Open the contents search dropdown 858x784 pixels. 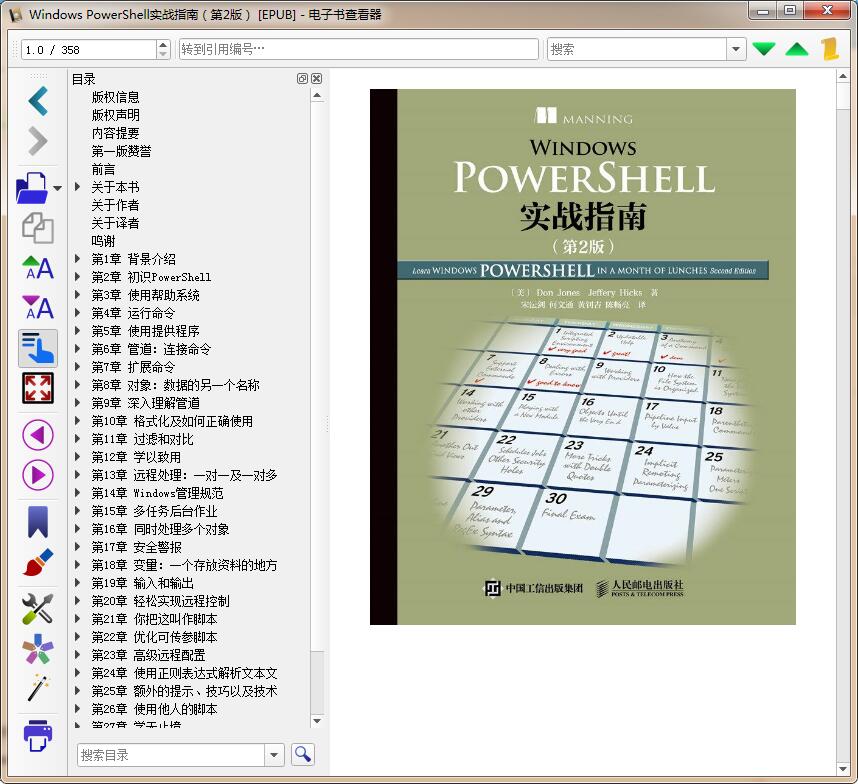pyautogui.click(x=274, y=755)
